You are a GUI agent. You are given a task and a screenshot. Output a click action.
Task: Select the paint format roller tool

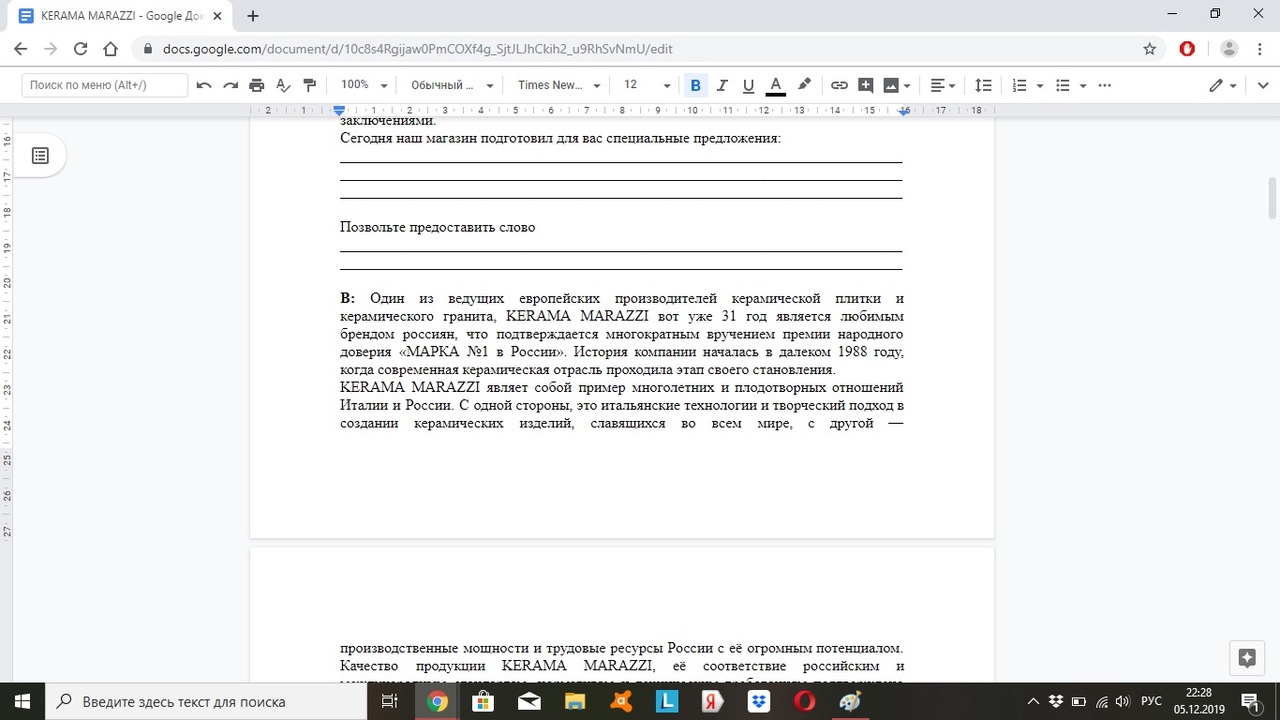click(309, 85)
